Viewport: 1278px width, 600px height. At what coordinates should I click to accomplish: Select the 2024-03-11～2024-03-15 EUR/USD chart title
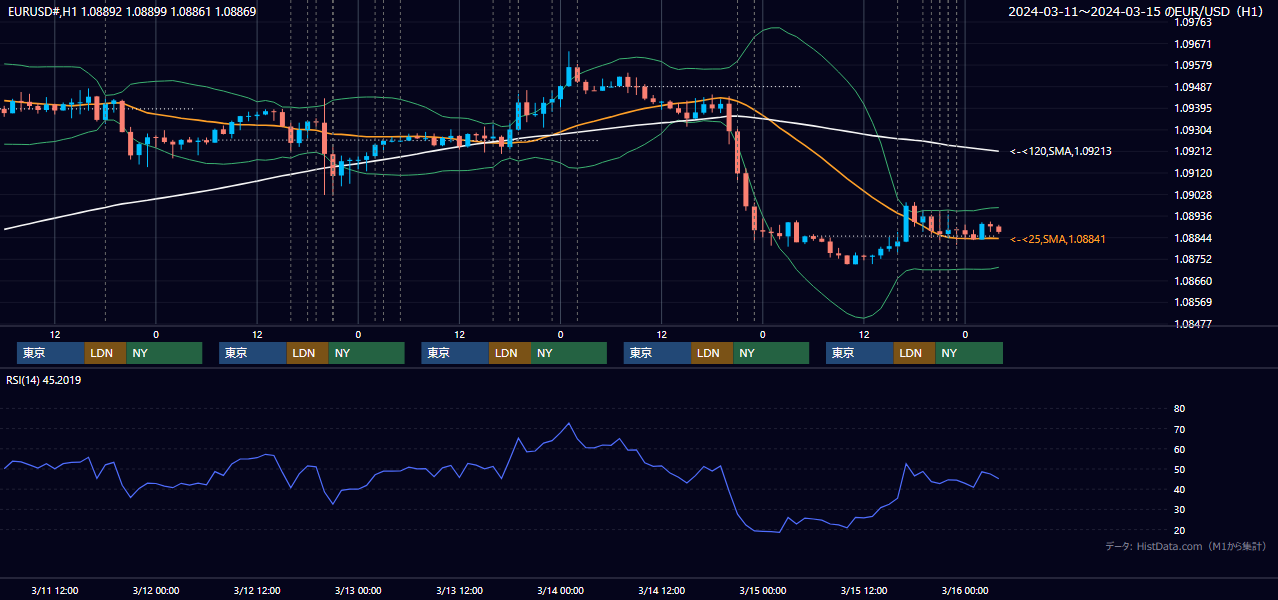click(x=1136, y=11)
